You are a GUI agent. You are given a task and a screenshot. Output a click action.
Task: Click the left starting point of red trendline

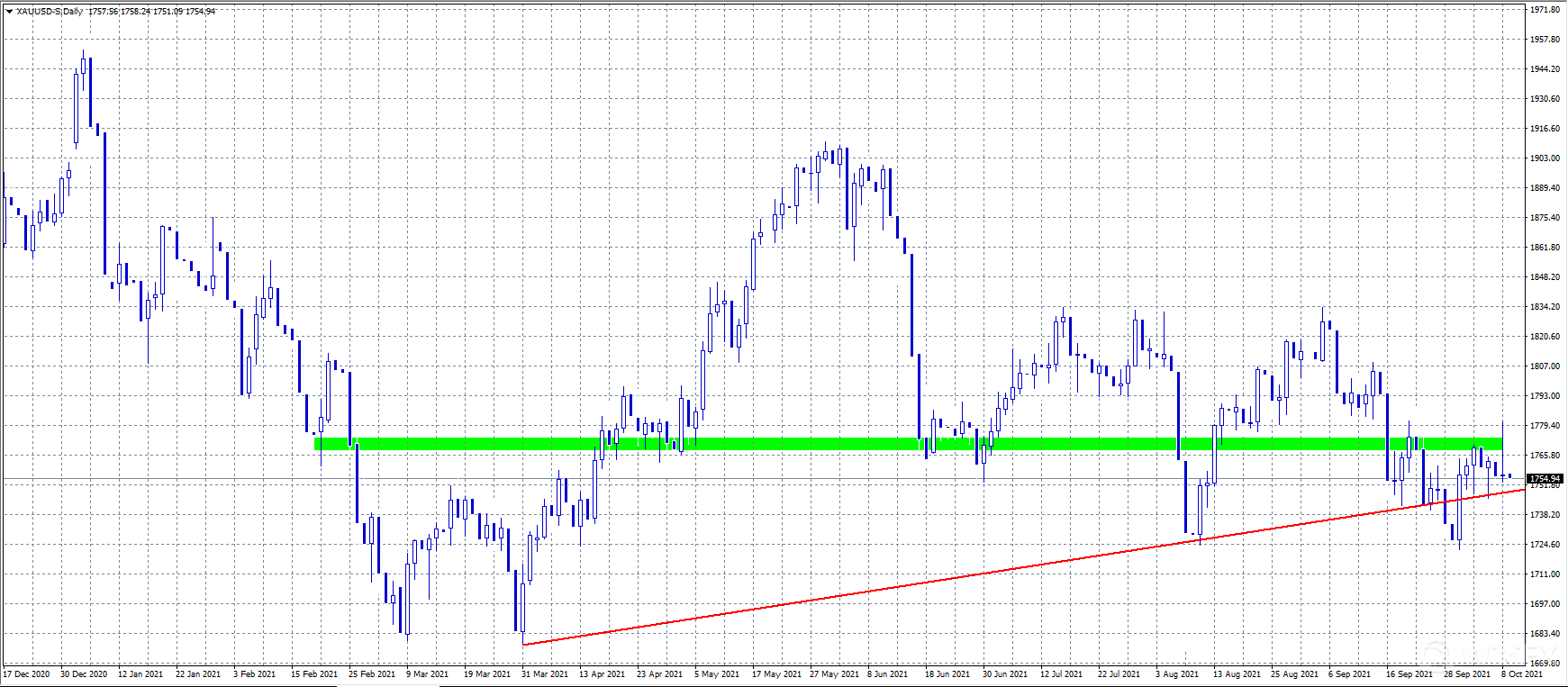523,645
